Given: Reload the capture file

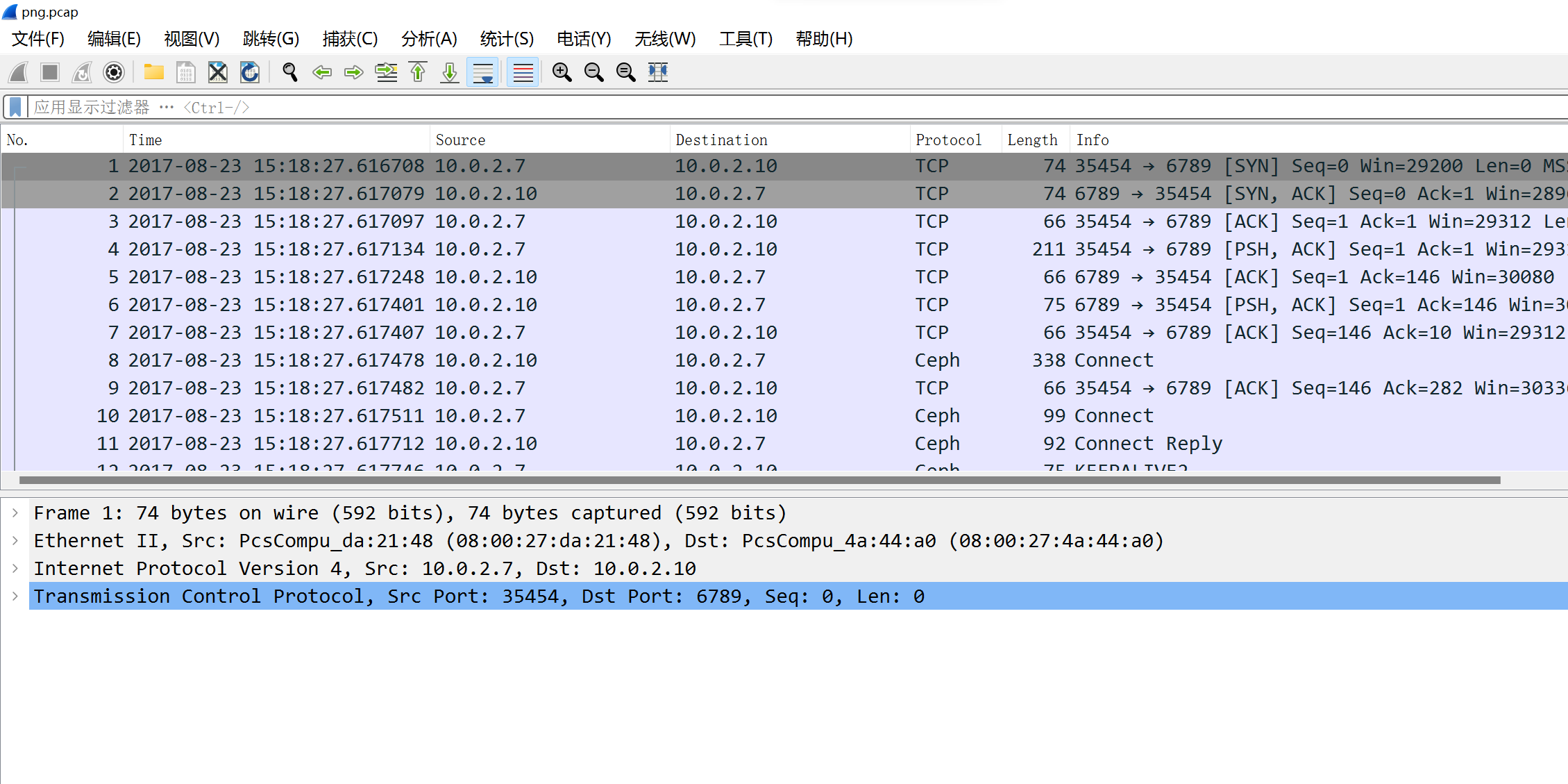Looking at the screenshot, I should coord(250,72).
